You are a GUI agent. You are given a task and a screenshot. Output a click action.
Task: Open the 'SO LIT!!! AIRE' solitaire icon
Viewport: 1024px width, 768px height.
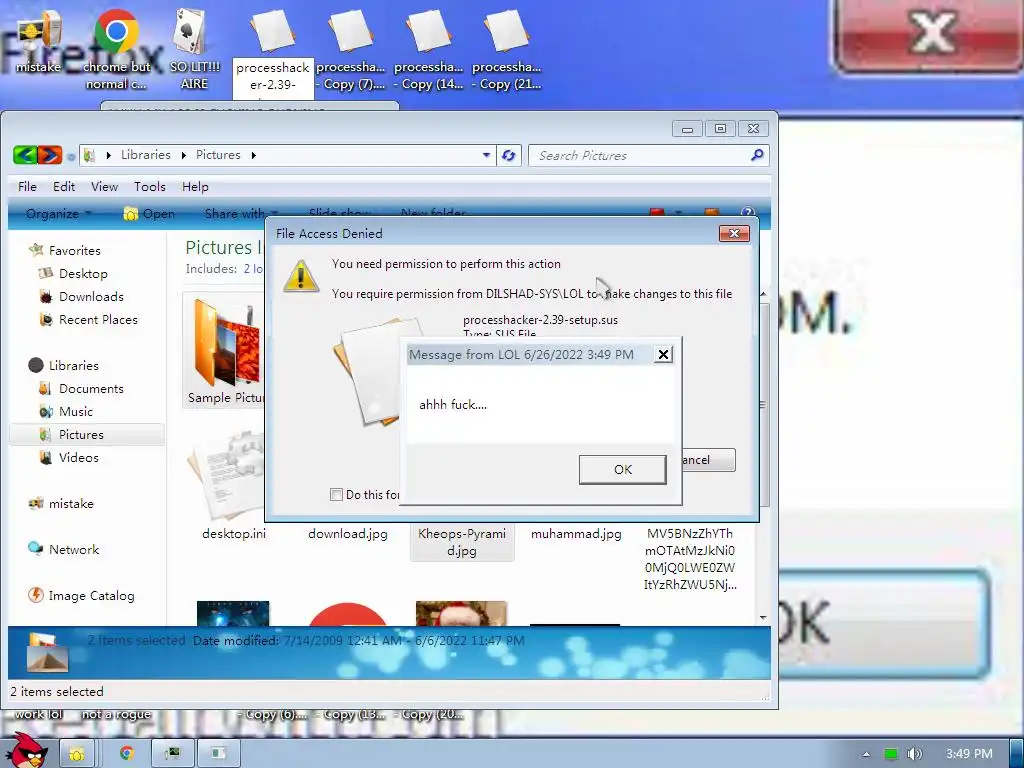click(x=195, y=49)
